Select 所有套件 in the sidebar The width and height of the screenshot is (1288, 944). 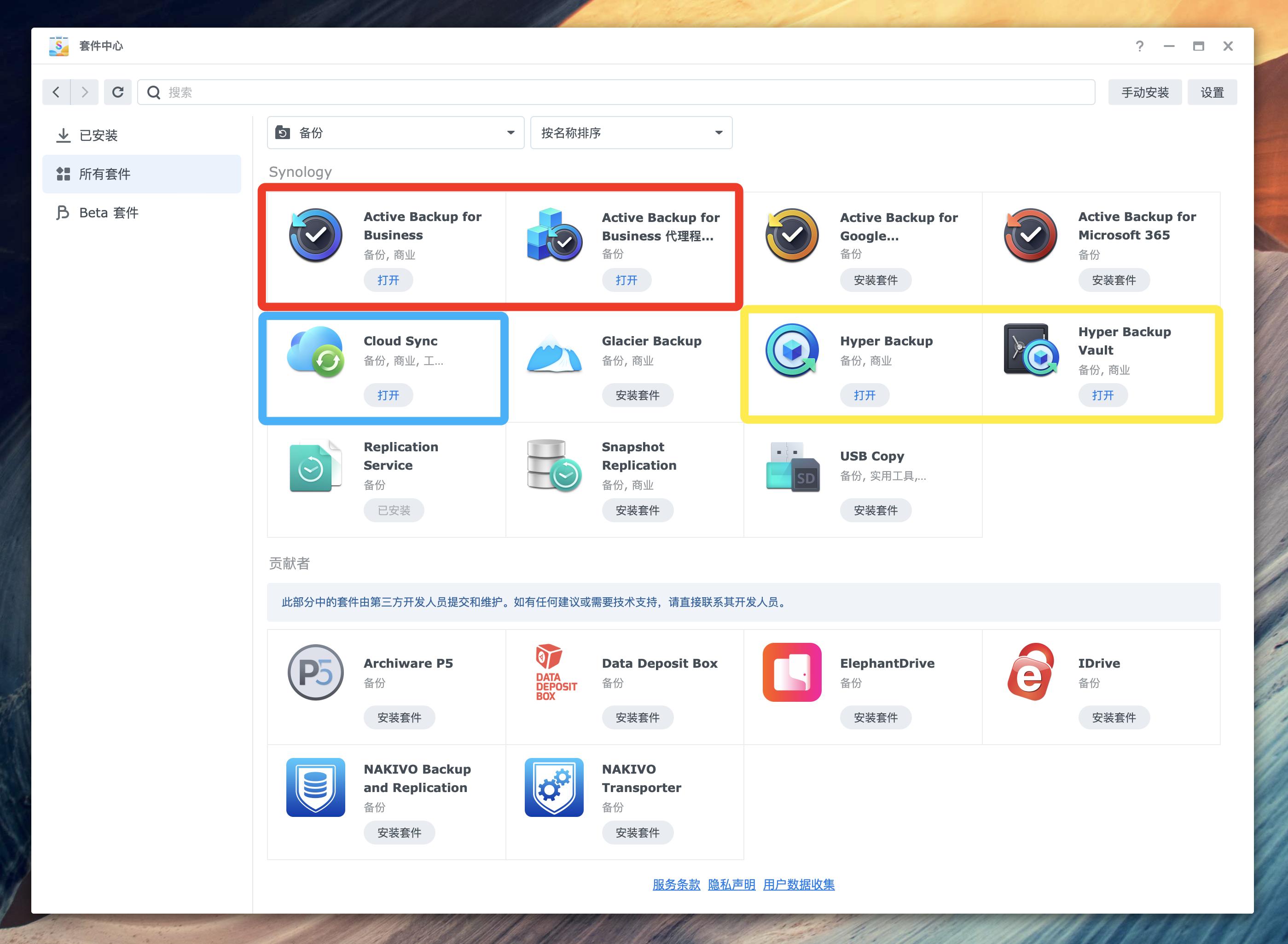pyautogui.click(x=104, y=174)
